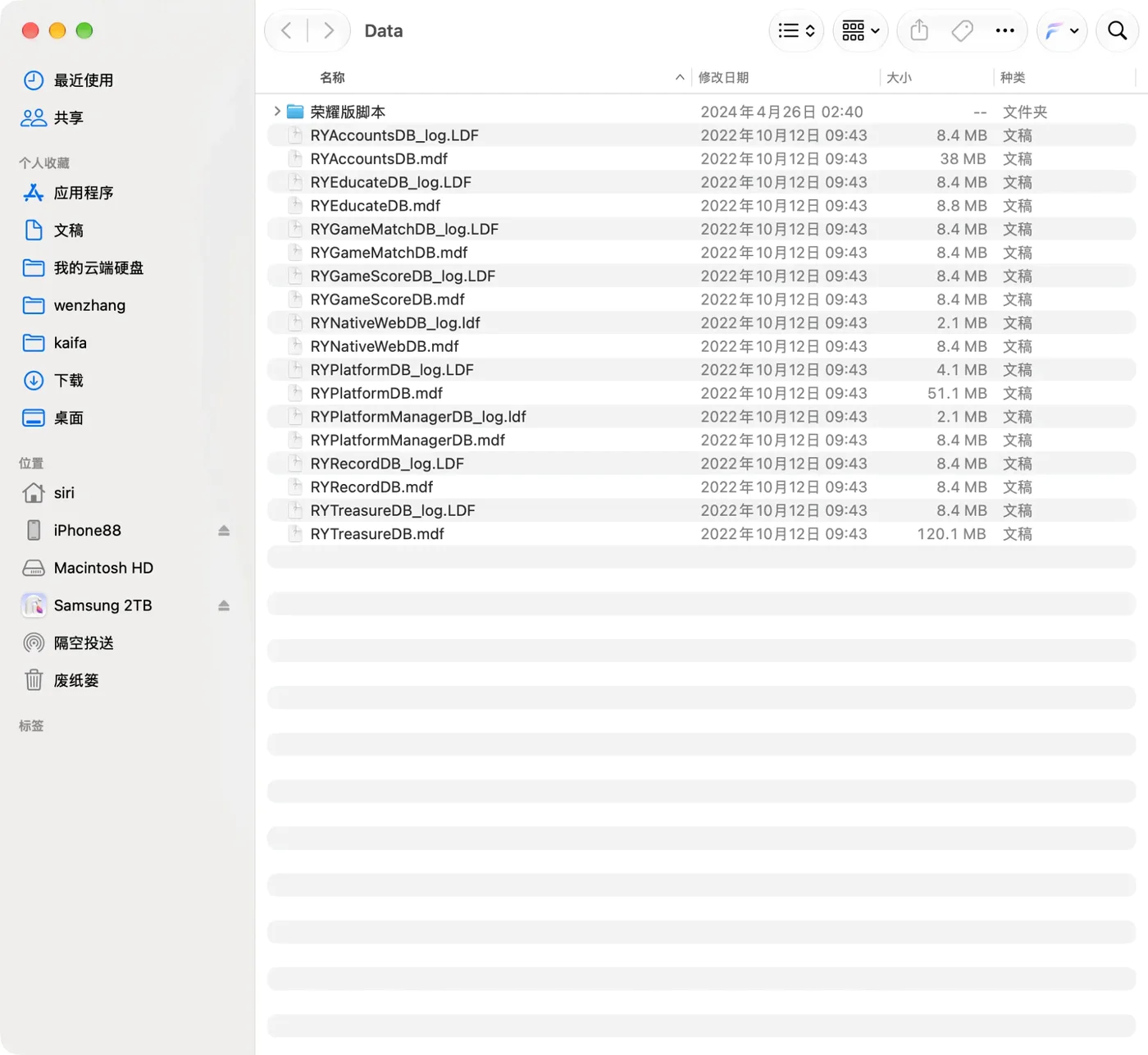Select file RYPlatformDB.mdf
Viewport: 1148px width, 1055px height.
[x=701, y=393]
